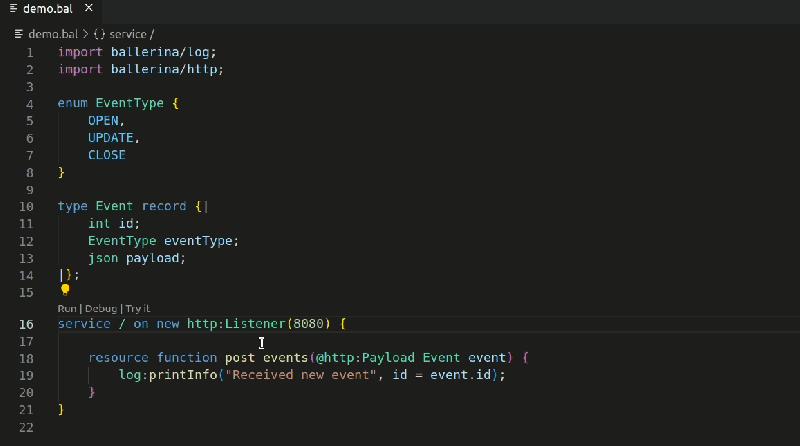The width and height of the screenshot is (800, 446).
Task: Click '@http:Payload' annotation
Action: pos(365,358)
